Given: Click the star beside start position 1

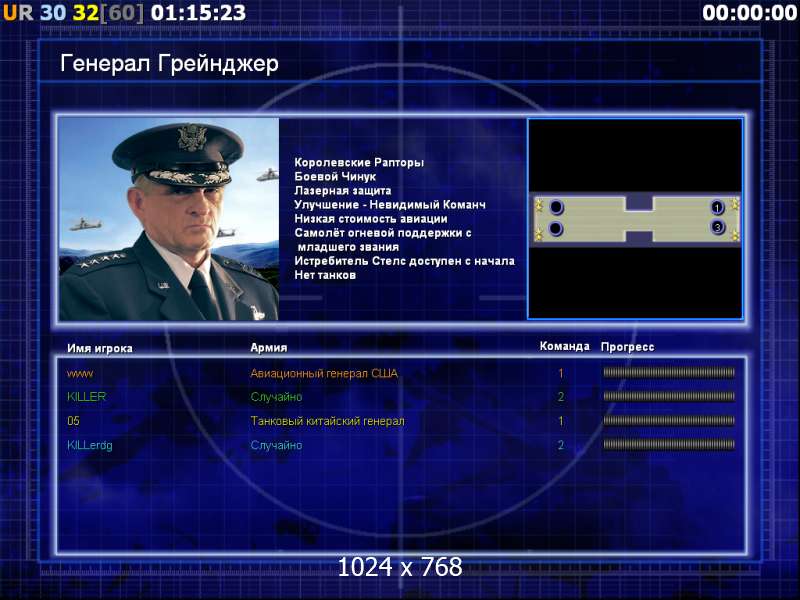Looking at the screenshot, I should [735, 204].
